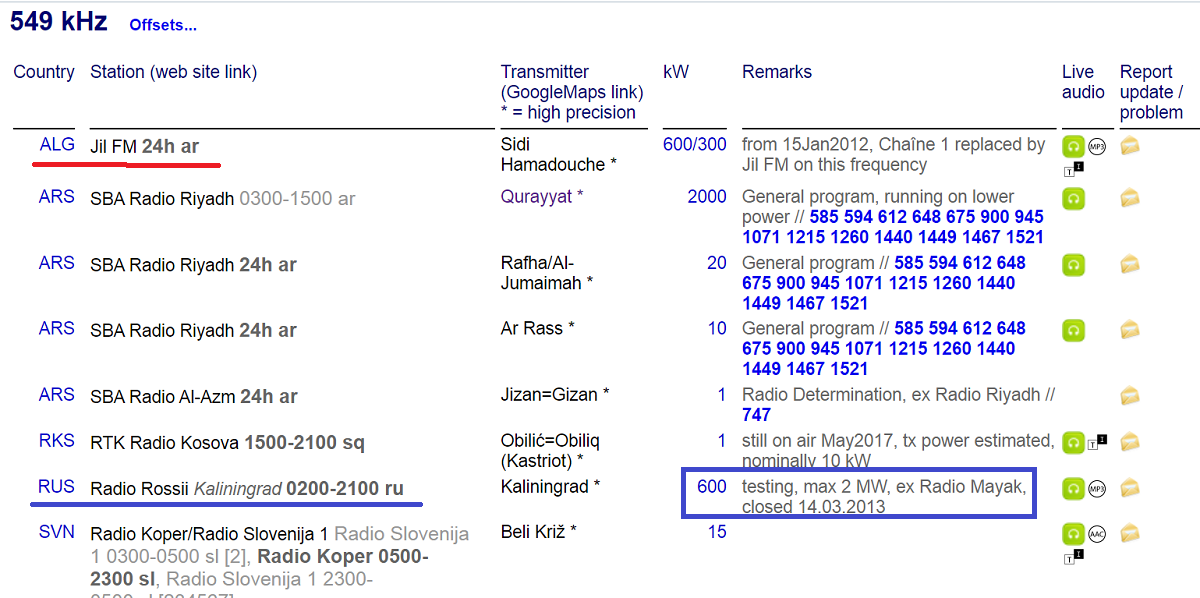Click 600 kW value for Kaliningrad

pyautogui.click(x=712, y=486)
